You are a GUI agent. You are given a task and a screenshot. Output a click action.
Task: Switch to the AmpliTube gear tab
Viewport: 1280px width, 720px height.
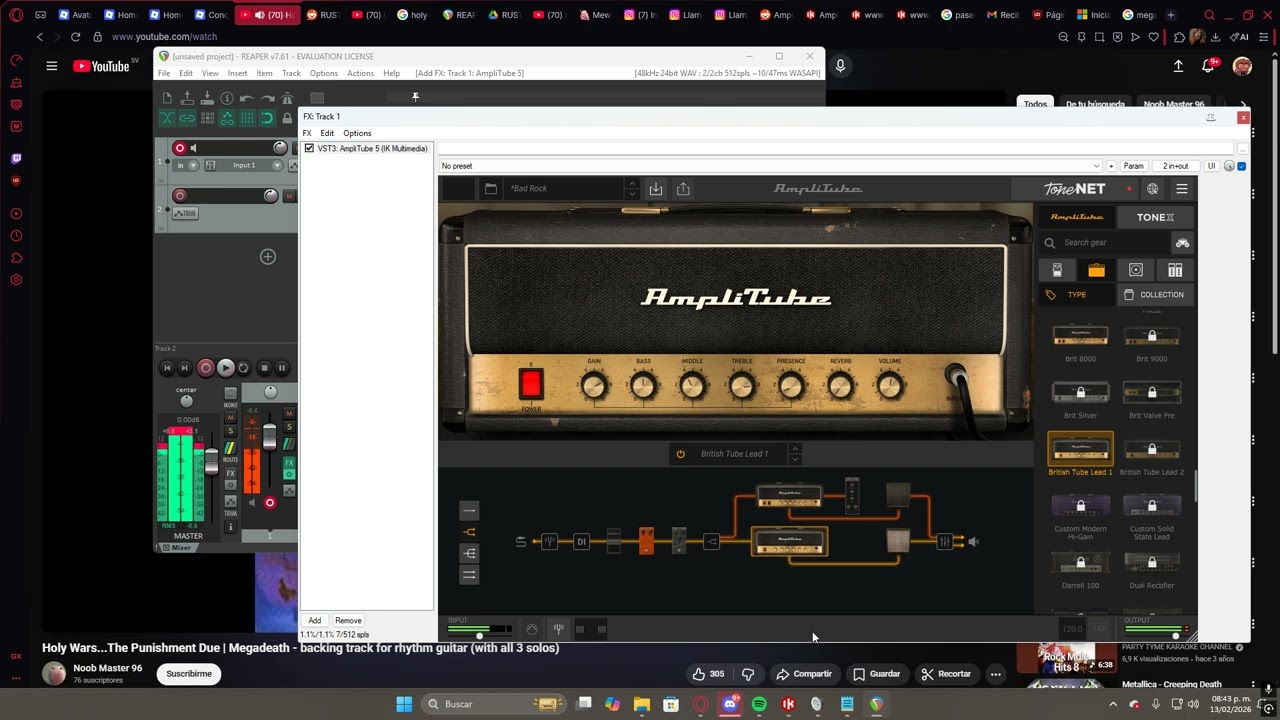click(1077, 217)
